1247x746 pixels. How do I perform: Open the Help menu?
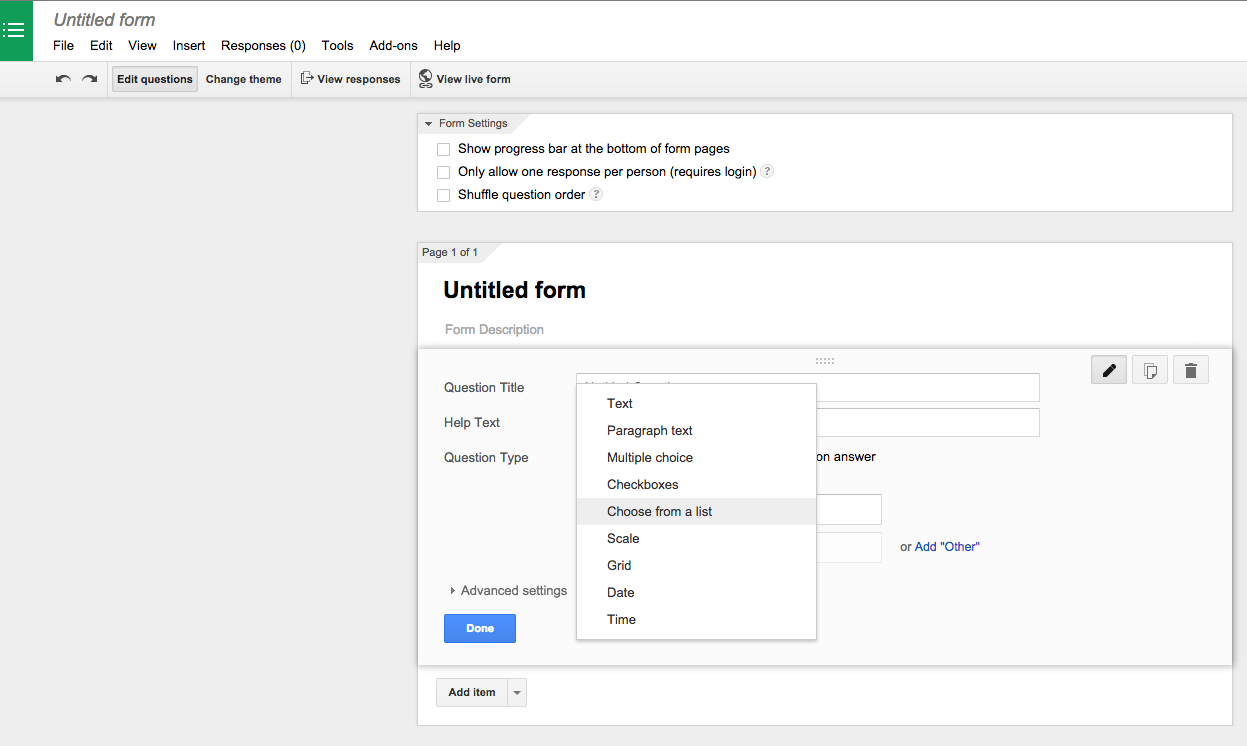(x=447, y=45)
